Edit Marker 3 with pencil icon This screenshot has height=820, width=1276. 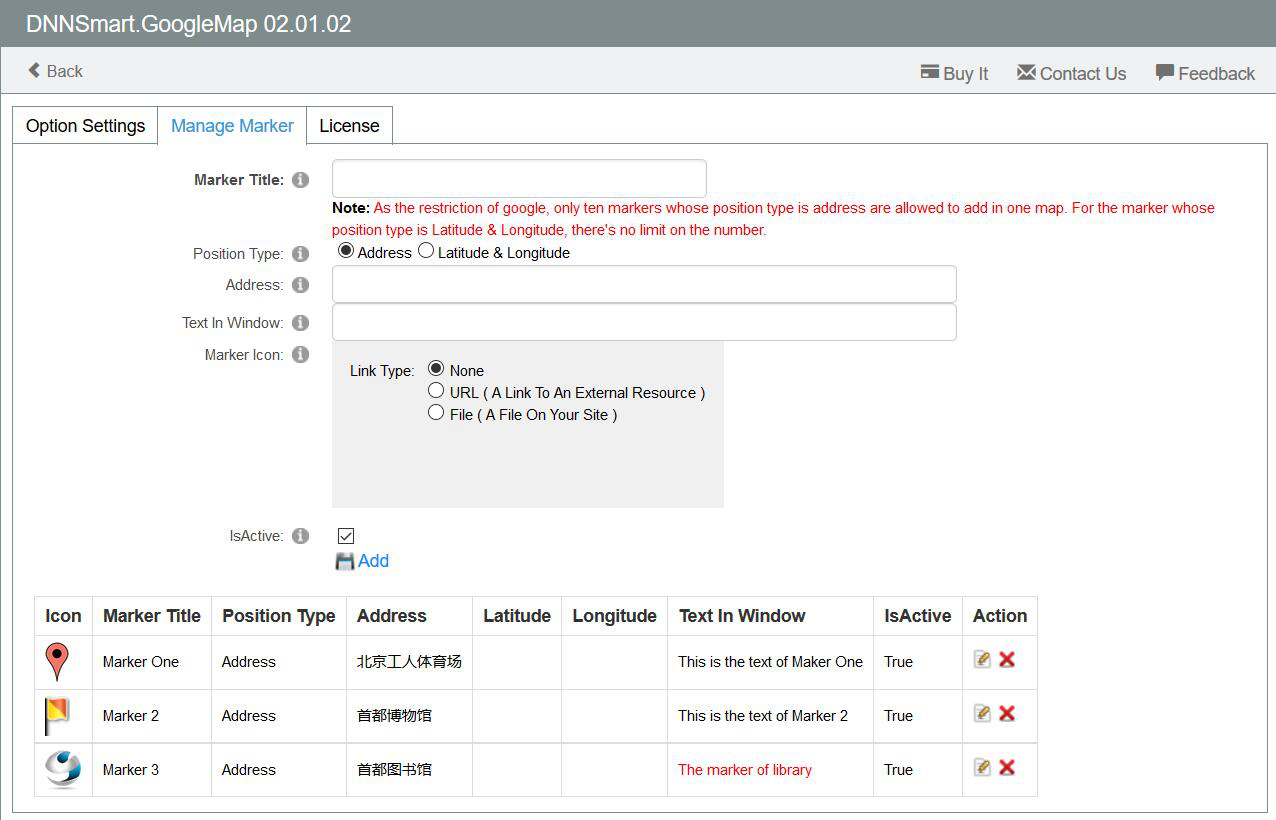982,767
